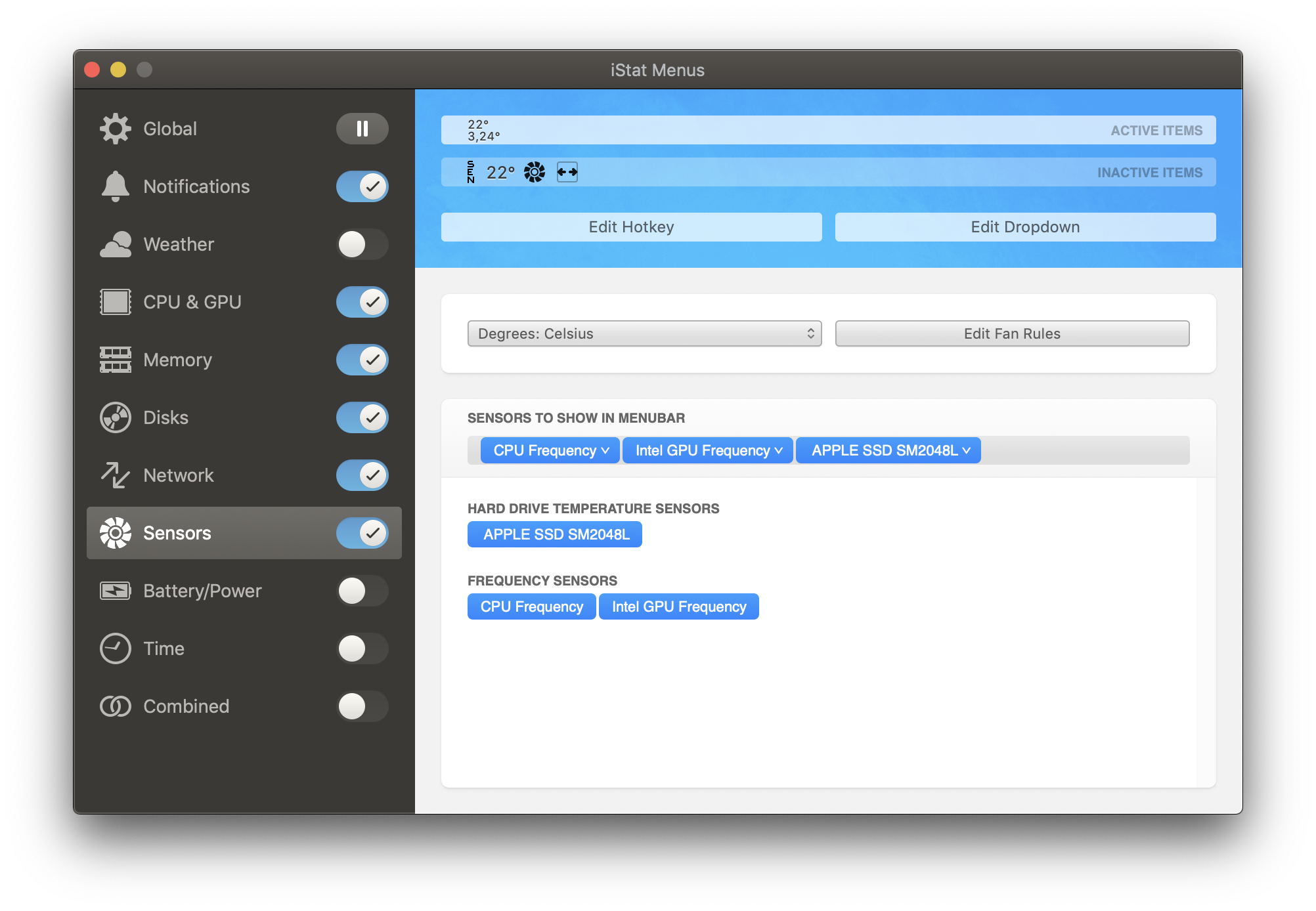Enable the Combined switch
The width and height of the screenshot is (1316, 911).
tap(362, 706)
